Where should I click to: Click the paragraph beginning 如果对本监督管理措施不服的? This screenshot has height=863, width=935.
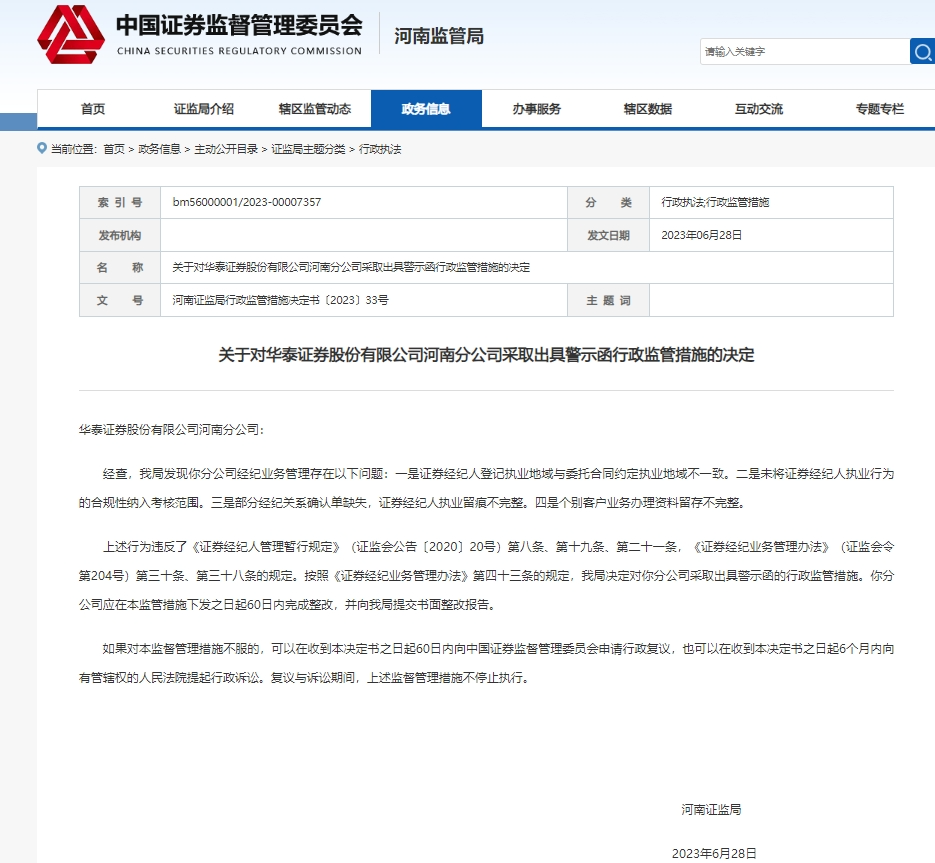pyautogui.click(x=486, y=663)
